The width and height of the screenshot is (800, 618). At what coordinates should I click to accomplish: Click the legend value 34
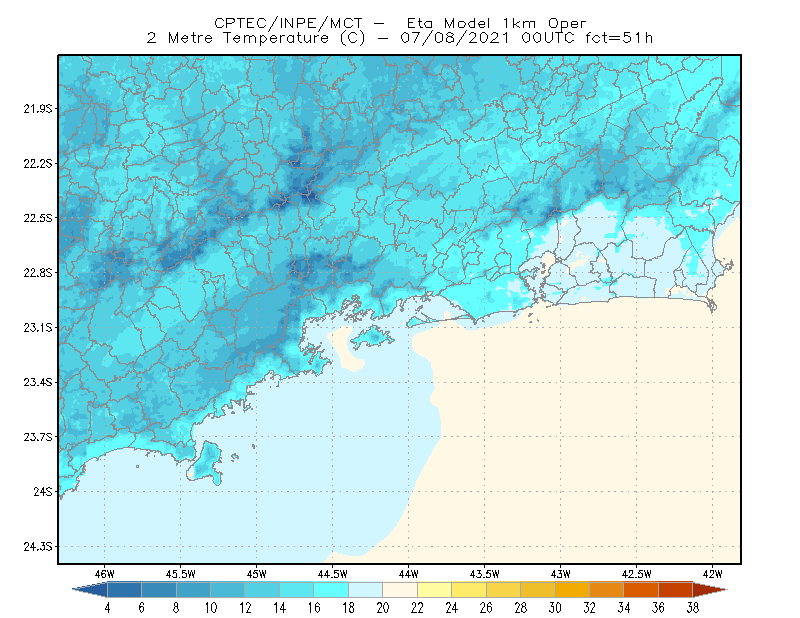[624, 608]
